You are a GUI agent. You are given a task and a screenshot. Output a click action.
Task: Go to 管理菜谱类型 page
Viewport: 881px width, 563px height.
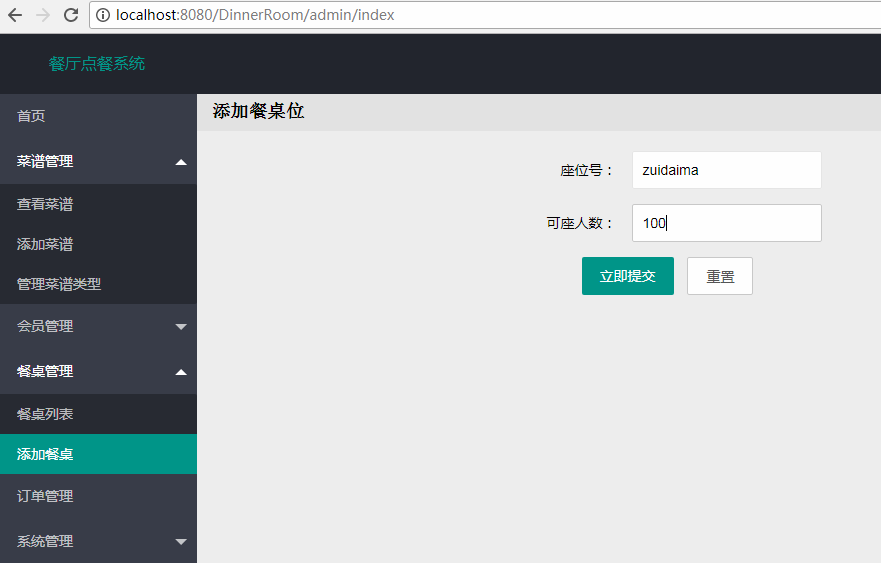point(59,284)
